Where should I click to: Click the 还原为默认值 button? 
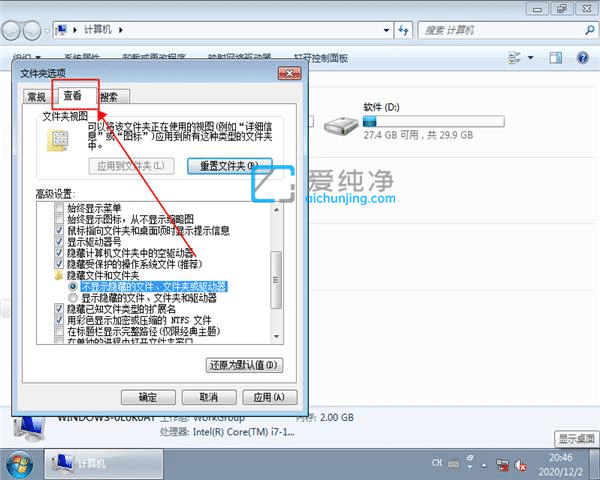point(244,365)
